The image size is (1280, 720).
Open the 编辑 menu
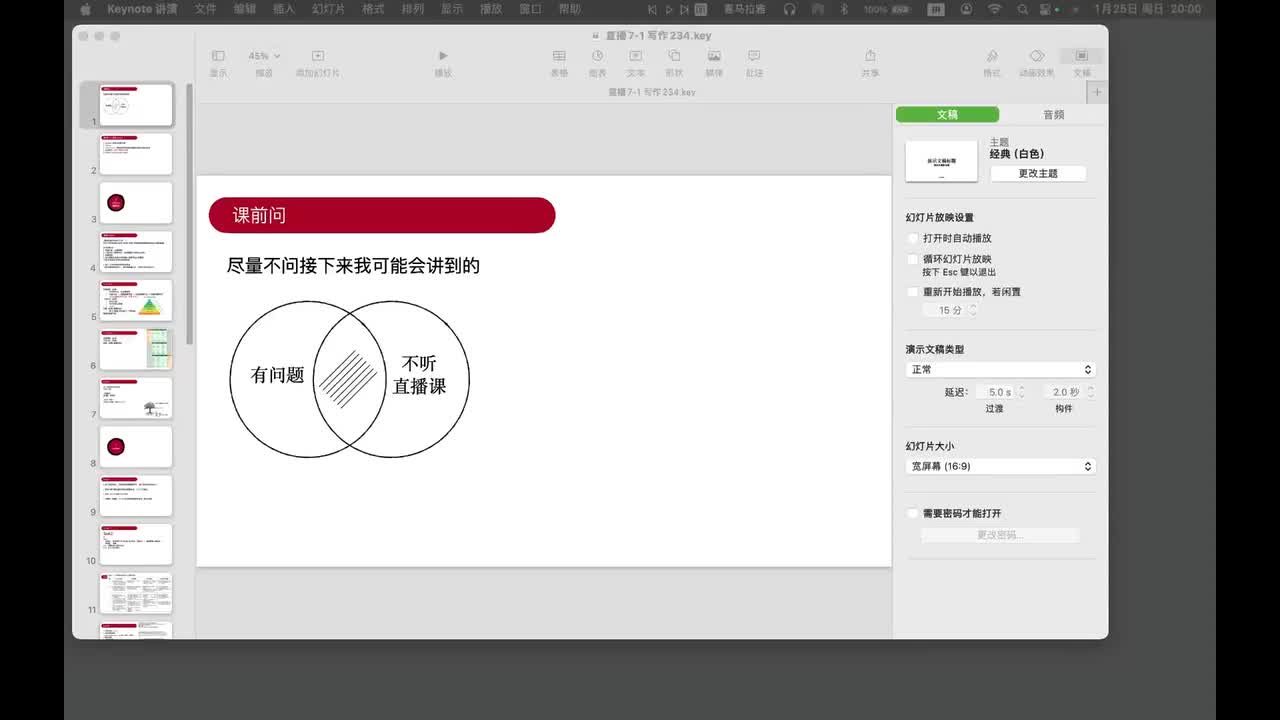point(245,9)
